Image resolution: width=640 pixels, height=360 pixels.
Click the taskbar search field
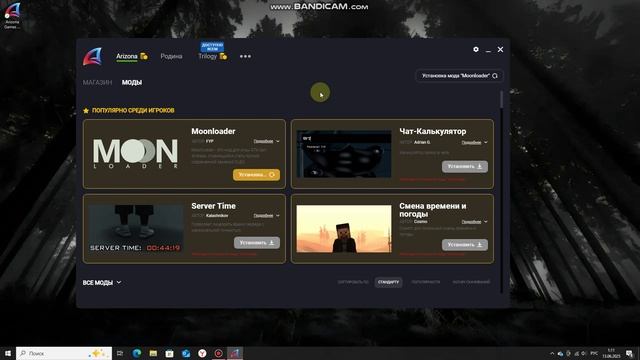(x=64, y=353)
